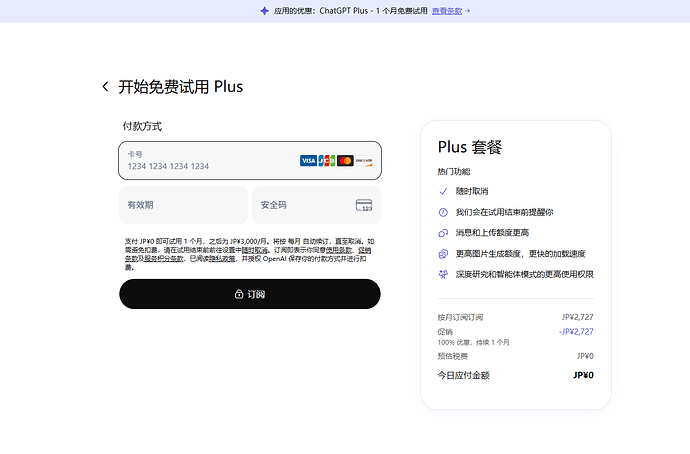Click the Visa card logo
The height and width of the screenshot is (454, 690).
click(308, 161)
